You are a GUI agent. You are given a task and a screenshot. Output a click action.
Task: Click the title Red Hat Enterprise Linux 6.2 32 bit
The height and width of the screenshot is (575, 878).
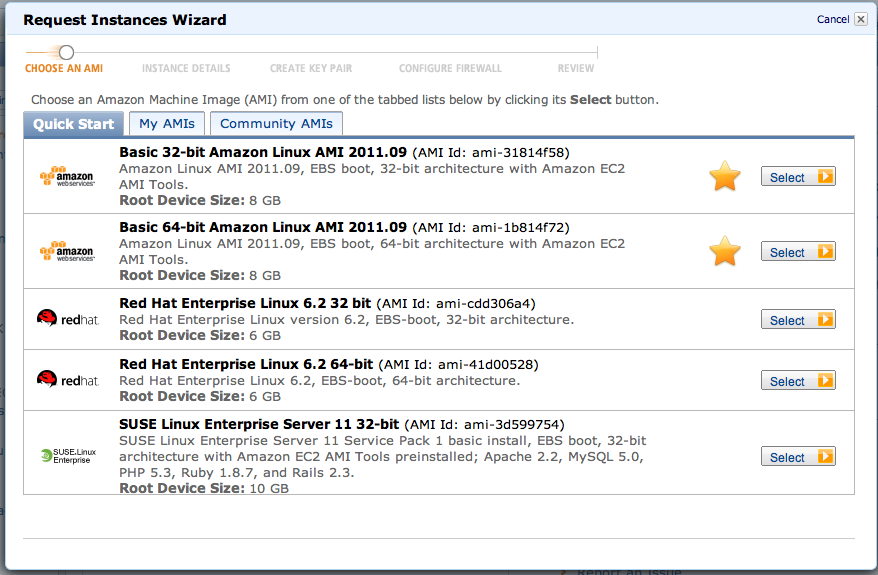(x=245, y=303)
